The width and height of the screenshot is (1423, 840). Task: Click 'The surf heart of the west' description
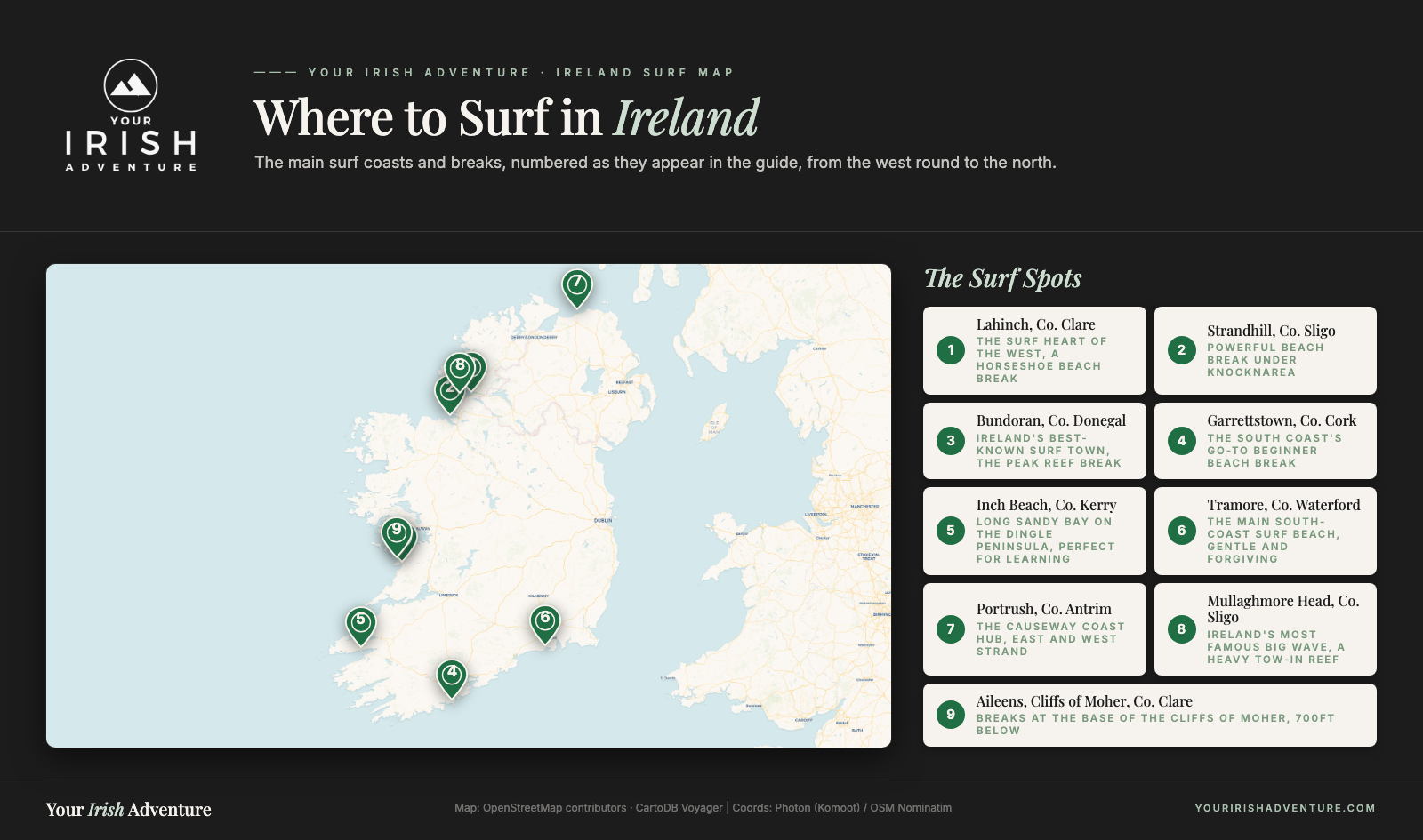point(1041,360)
